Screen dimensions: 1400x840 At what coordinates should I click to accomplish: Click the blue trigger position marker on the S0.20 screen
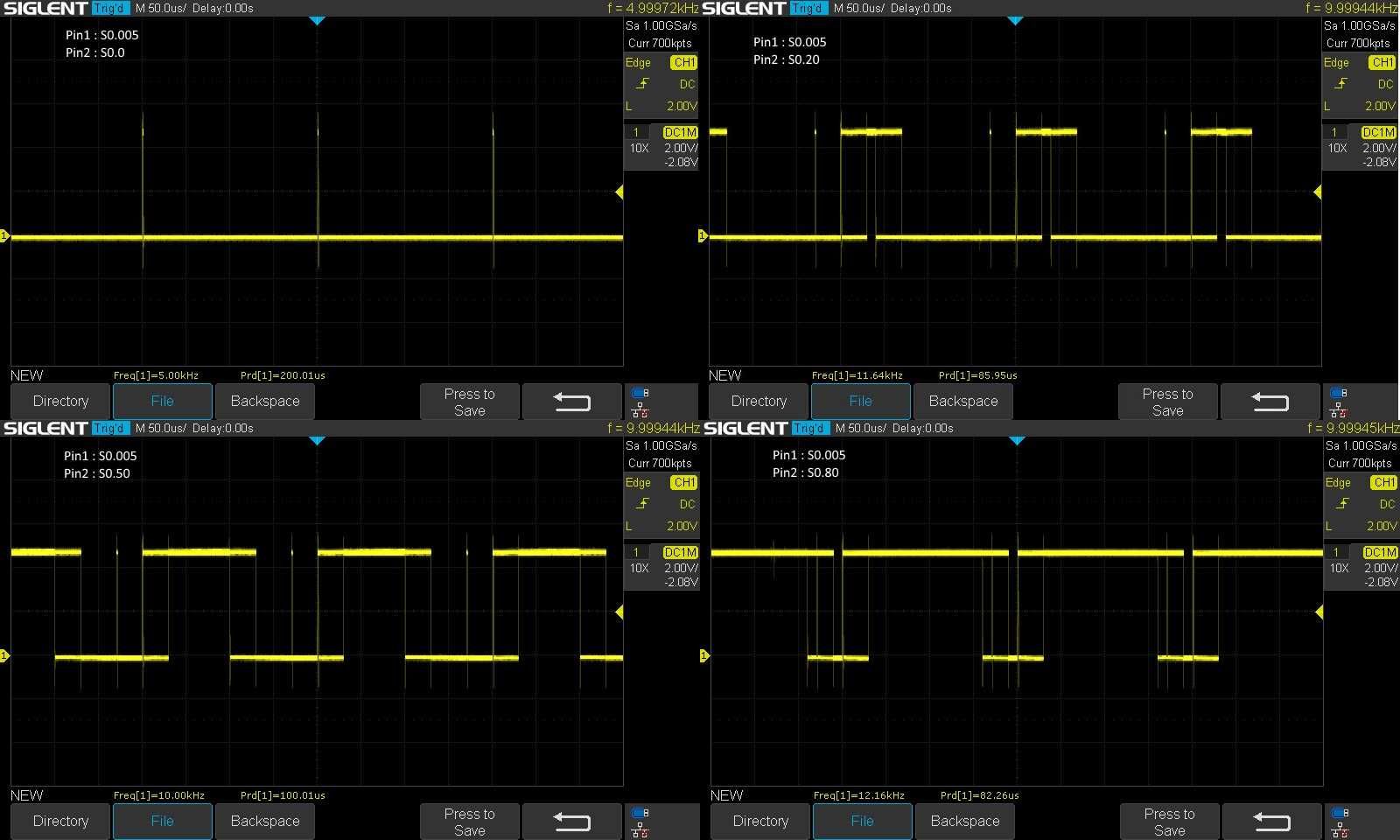[1016, 20]
